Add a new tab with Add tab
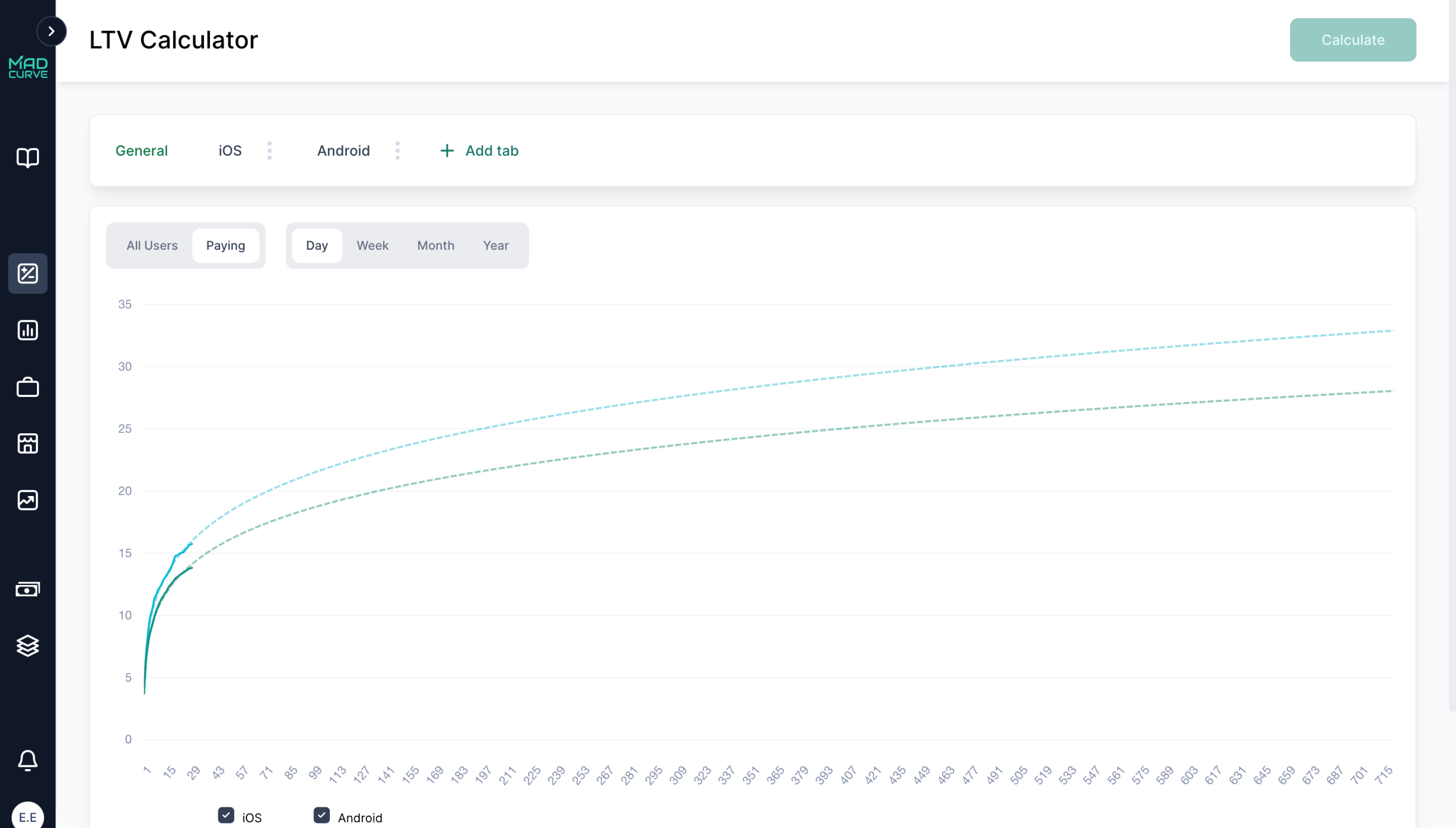Viewport: 1456px width, 828px height. click(479, 151)
